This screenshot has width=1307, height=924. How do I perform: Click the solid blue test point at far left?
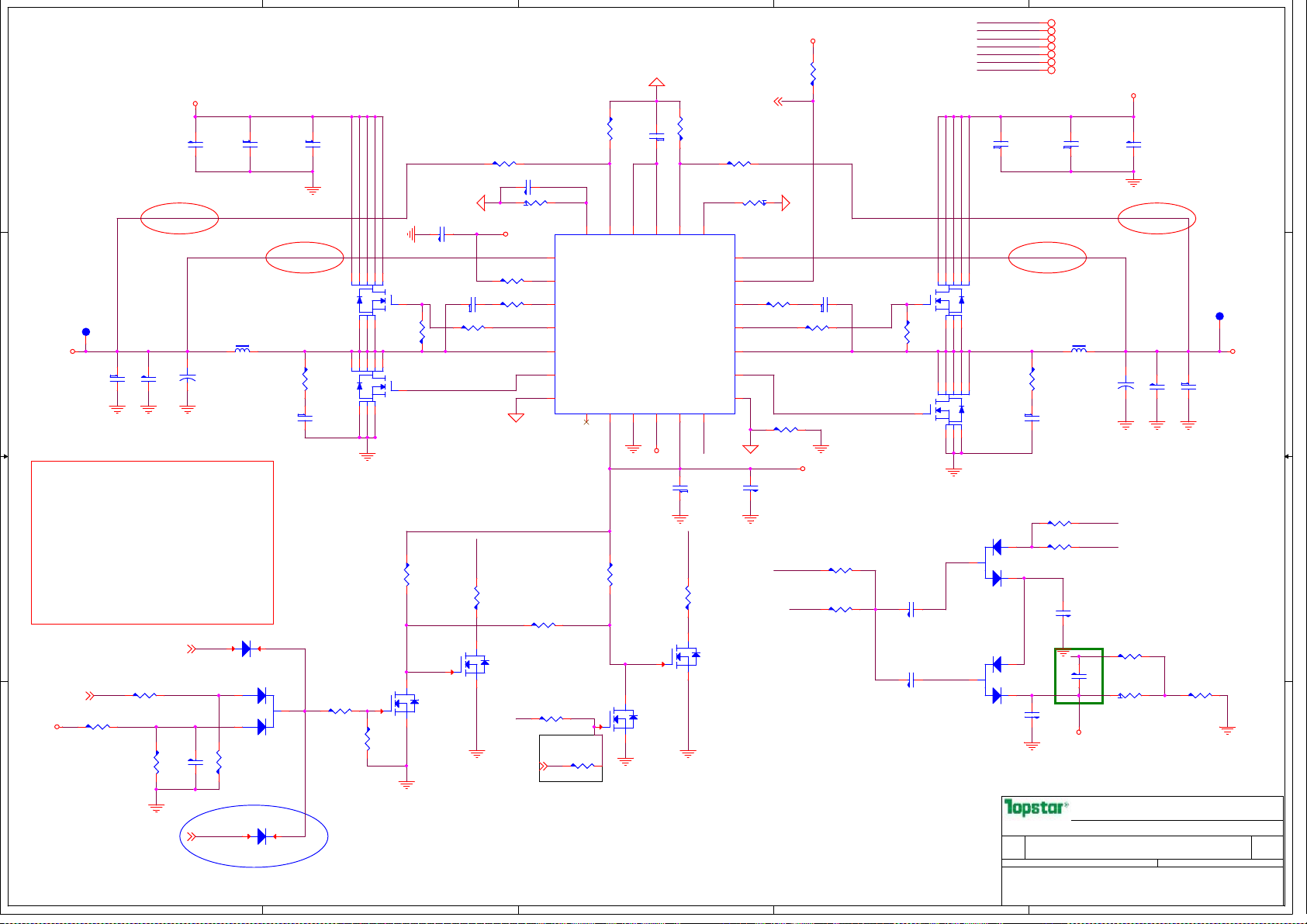tap(86, 332)
